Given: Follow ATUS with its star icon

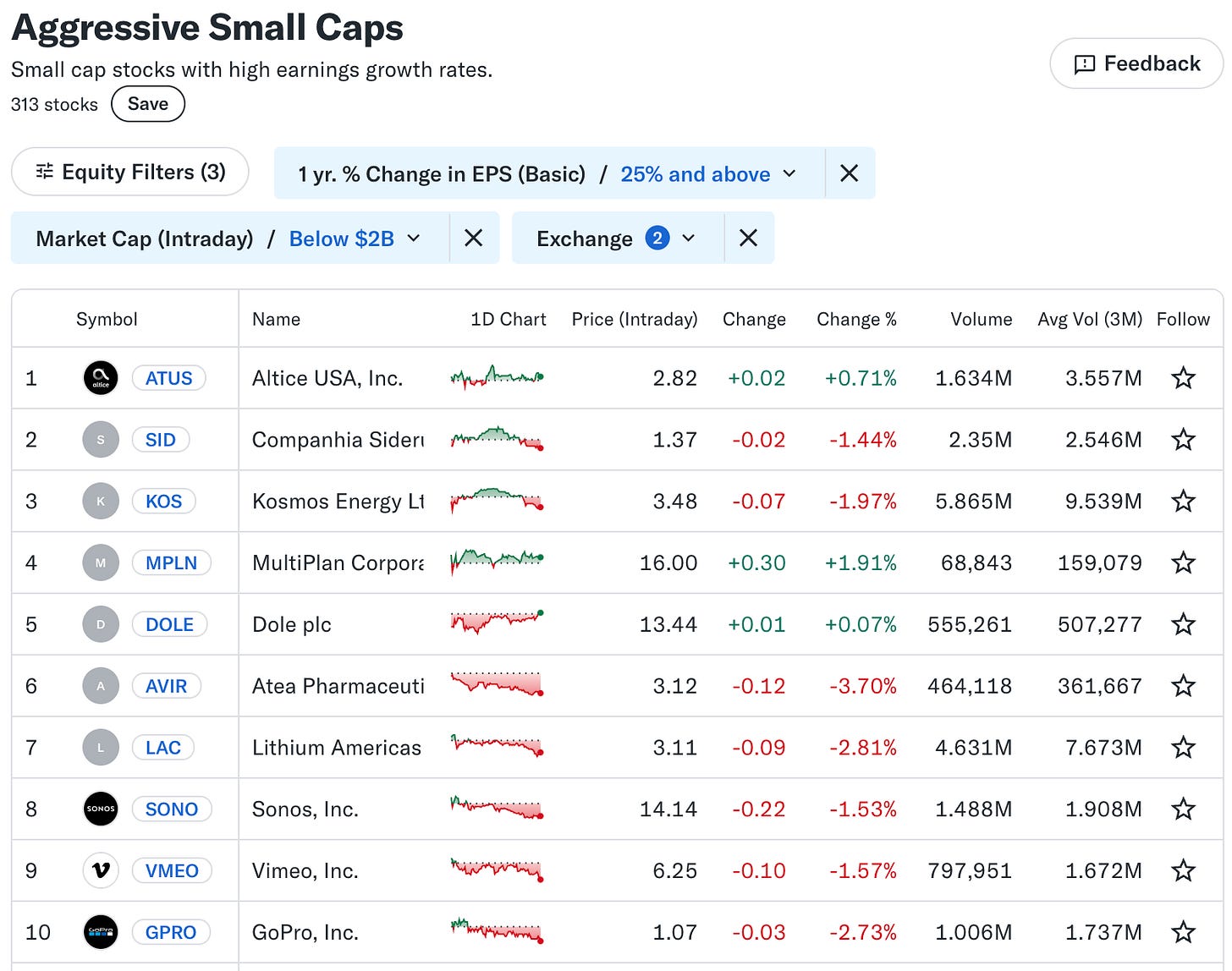Looking at the screenshot, I should 1183,378.
